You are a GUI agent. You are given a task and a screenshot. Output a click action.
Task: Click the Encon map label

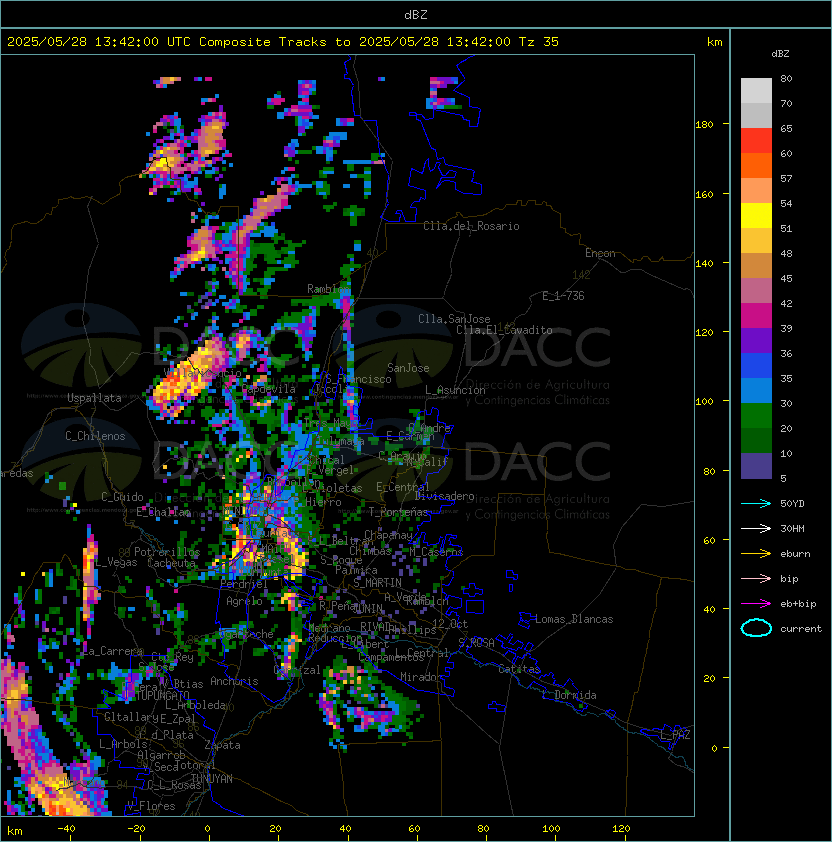pos(600,253)
